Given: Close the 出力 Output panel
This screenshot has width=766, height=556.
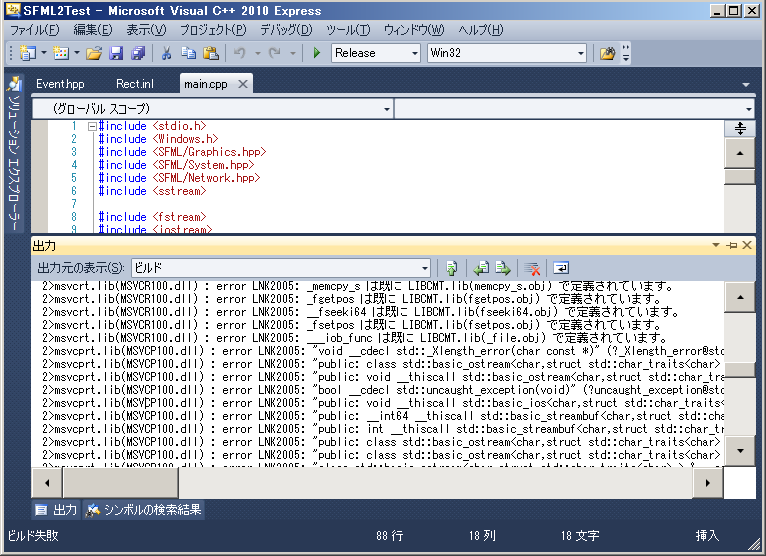Looking at the screenshot, I should [x=747, y=245].
